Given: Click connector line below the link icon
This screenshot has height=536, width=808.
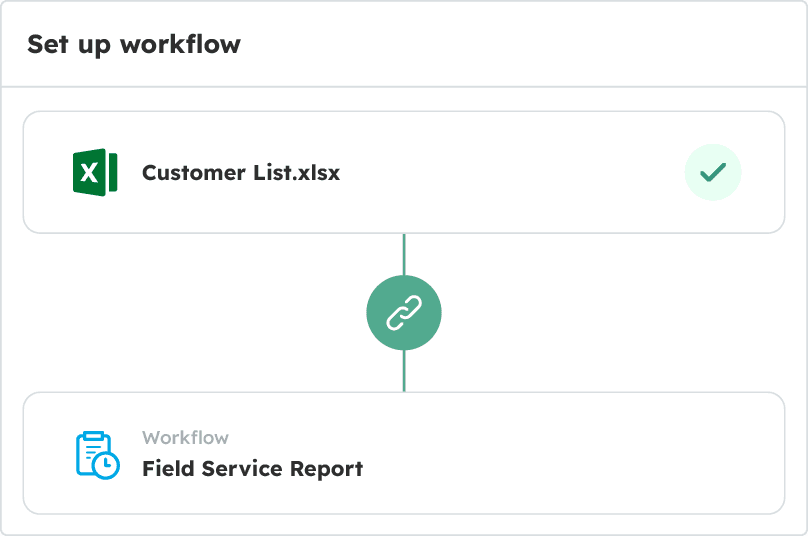Looking at the screenshot, I should pyautogui.click(x=404, y=371).
